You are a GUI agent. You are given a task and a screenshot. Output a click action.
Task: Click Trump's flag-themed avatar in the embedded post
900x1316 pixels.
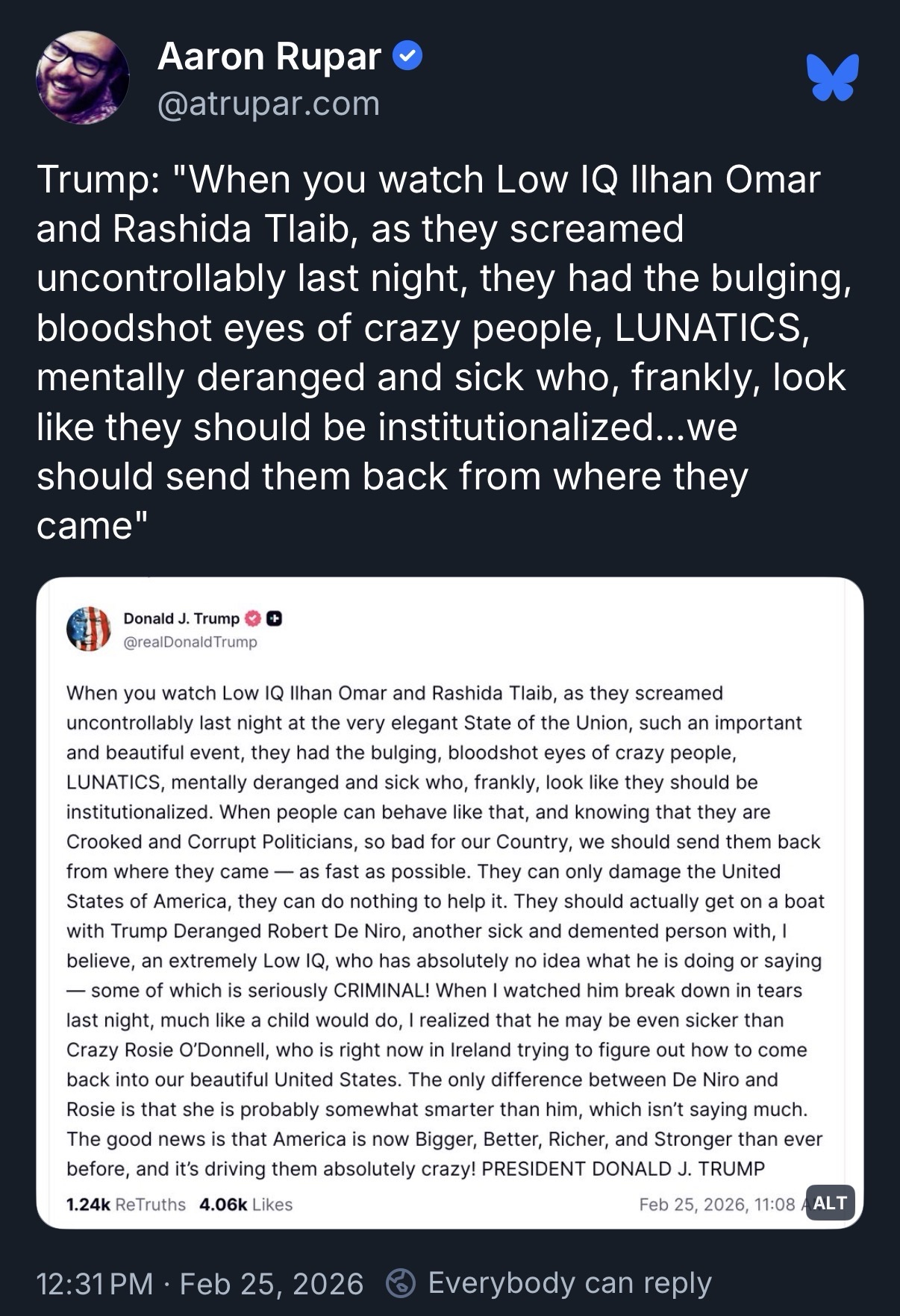(89, 629)
